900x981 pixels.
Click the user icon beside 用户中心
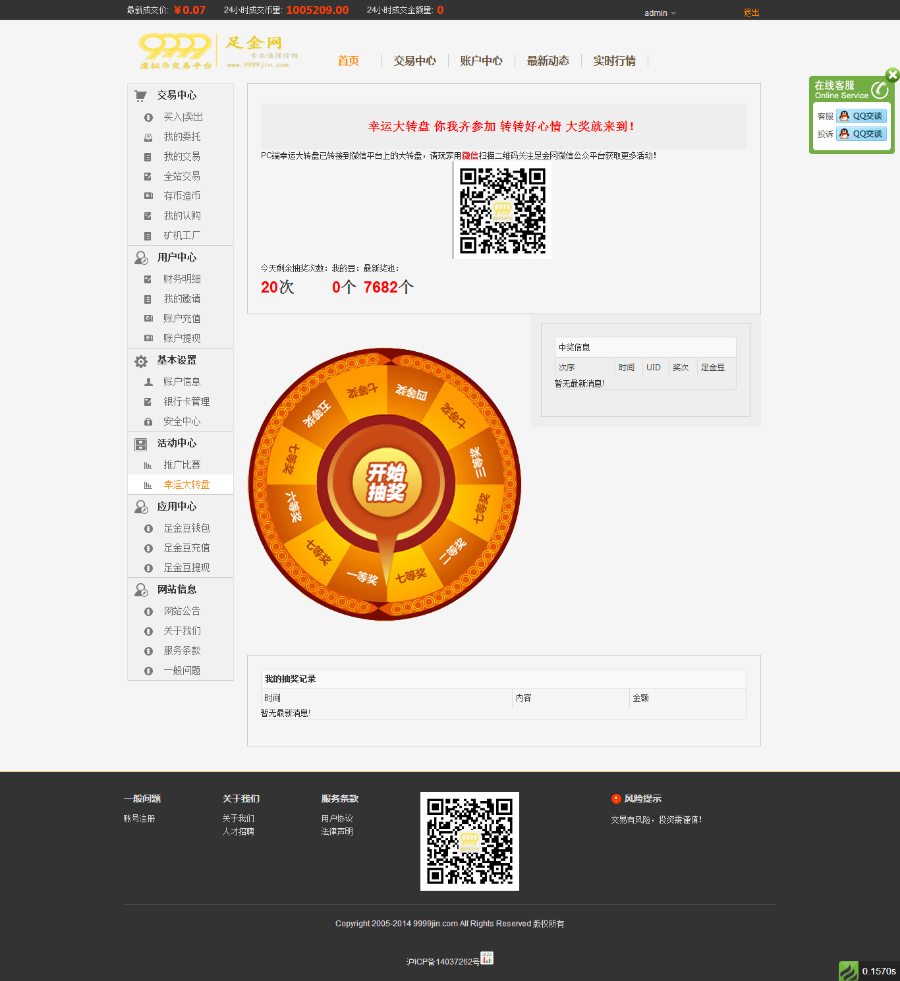[x=141, y=258]
